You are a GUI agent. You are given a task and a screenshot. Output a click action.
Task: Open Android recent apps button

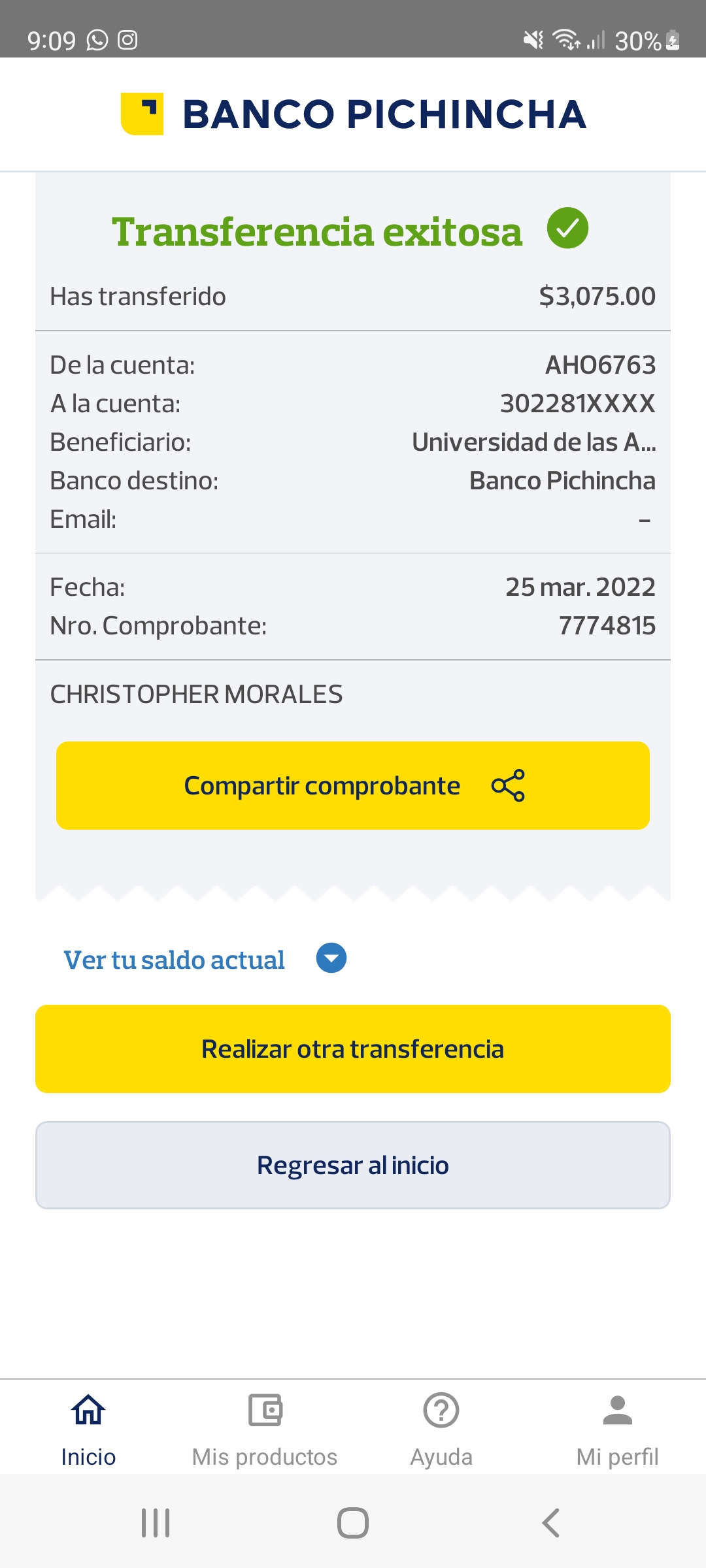pyautogui.click(x=156, y=1523)
